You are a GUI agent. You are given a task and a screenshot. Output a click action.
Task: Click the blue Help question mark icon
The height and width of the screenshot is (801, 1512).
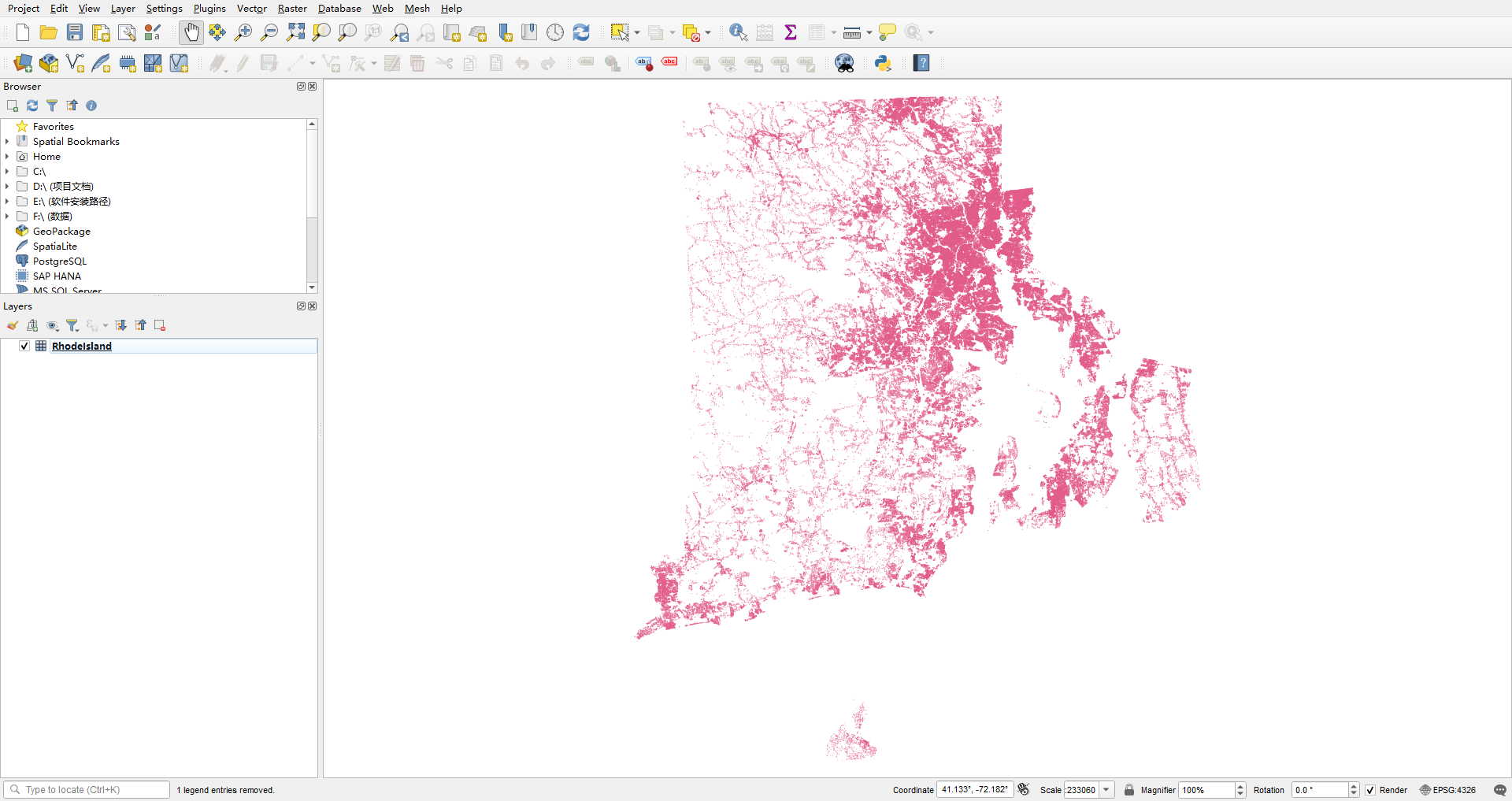point(921,63)
